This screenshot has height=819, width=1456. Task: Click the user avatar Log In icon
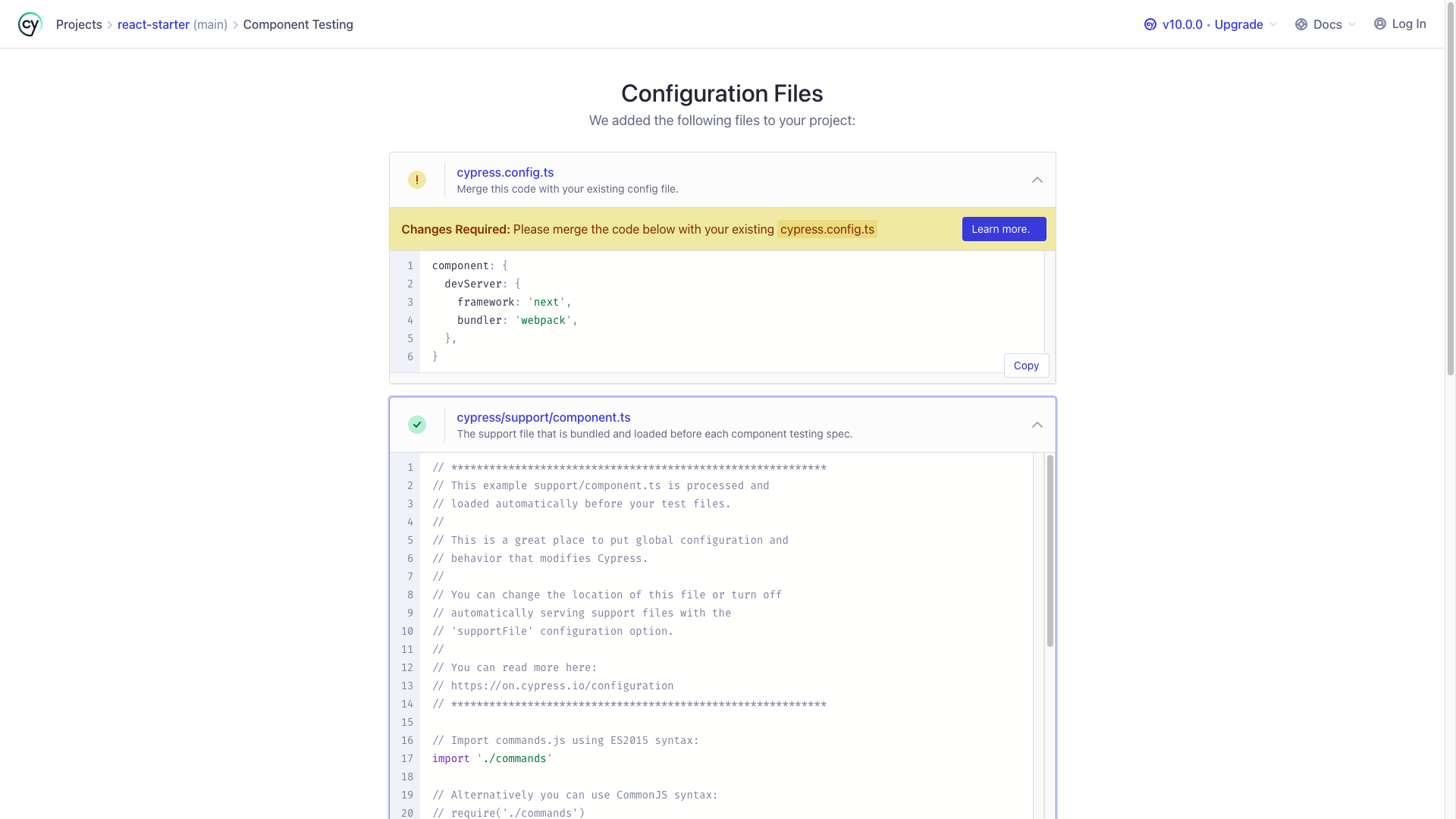click(x=1379, y=24)
